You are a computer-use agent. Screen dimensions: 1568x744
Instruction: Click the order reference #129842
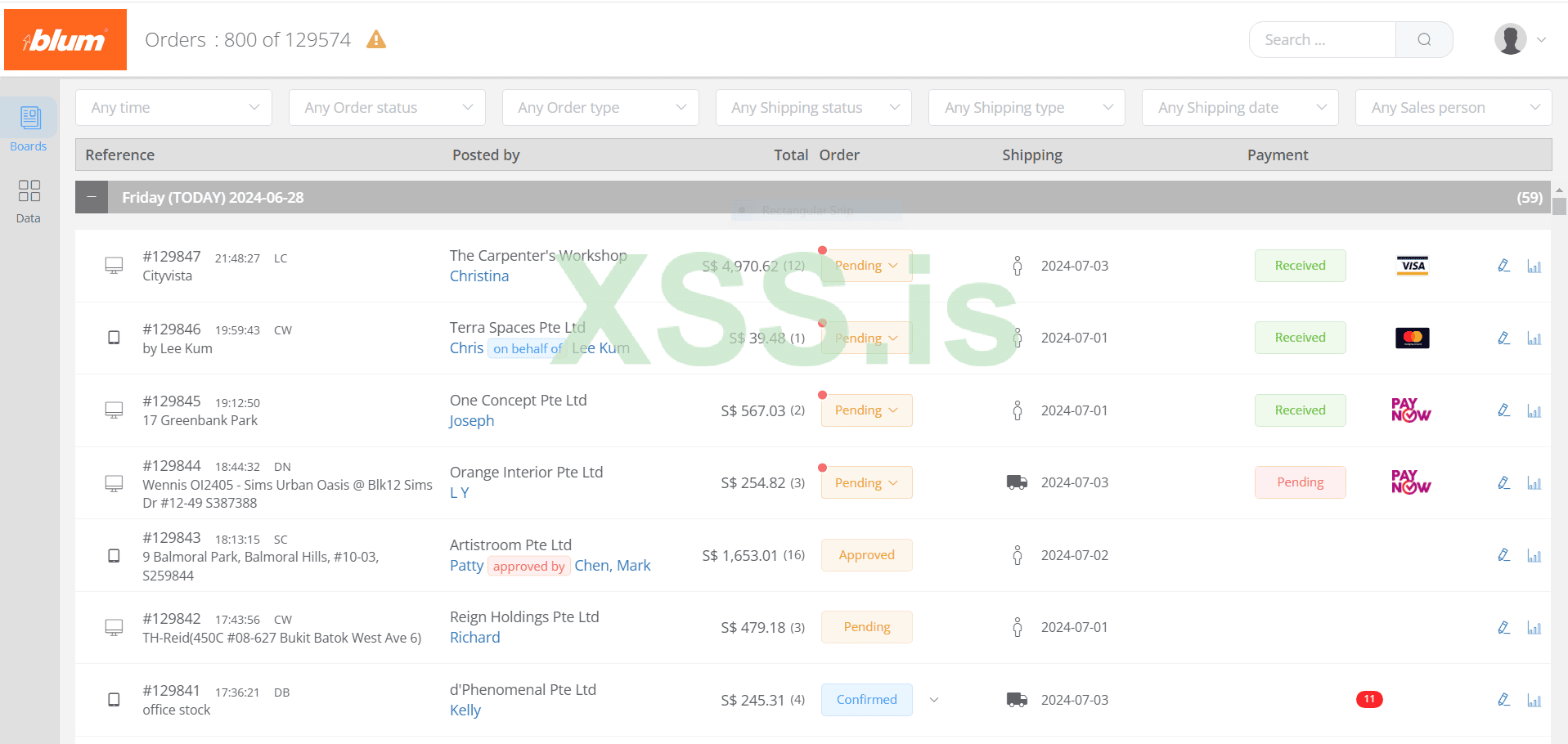coord(172,619)
